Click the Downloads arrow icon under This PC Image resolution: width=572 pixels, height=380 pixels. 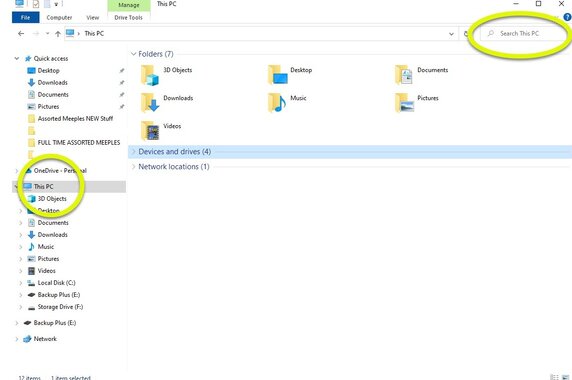[x=31, y=234]
